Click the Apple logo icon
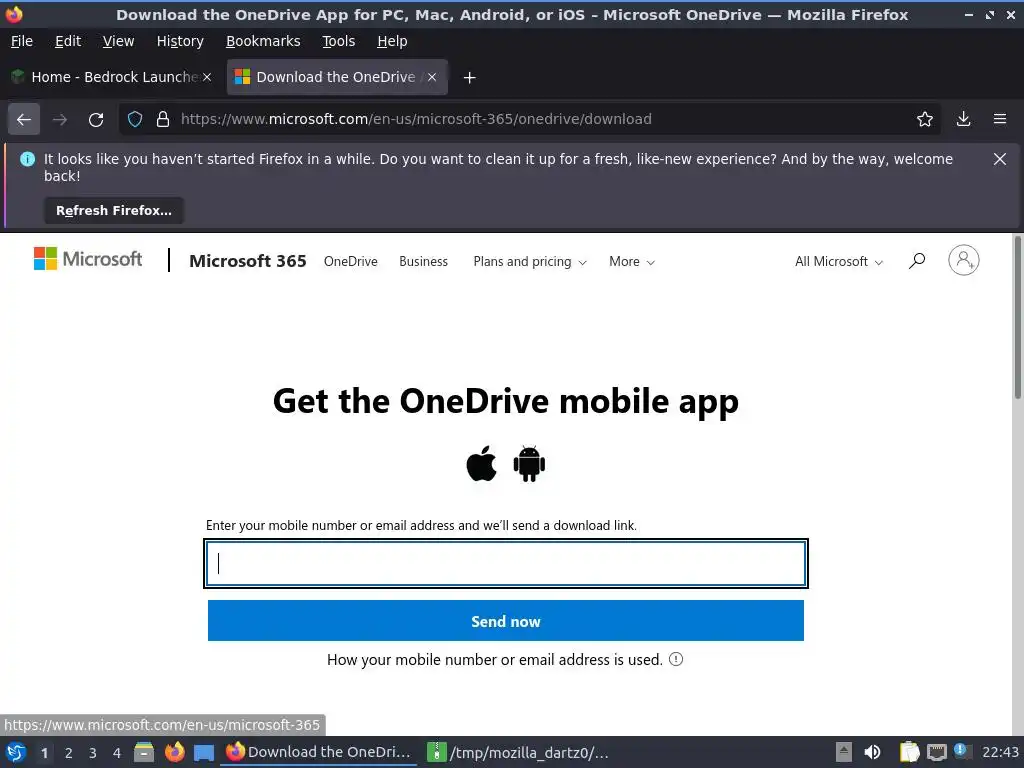 coord(481,464)
